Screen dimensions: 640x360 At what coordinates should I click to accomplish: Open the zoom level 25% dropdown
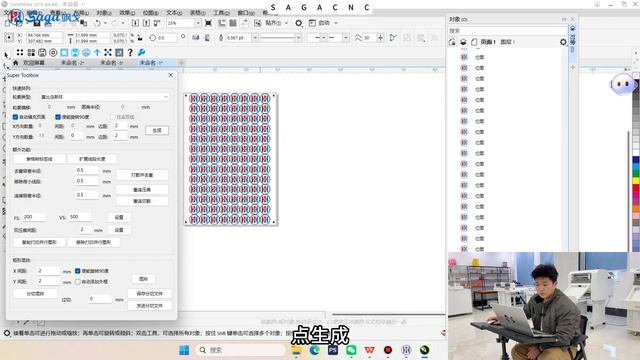coord(198,23)
